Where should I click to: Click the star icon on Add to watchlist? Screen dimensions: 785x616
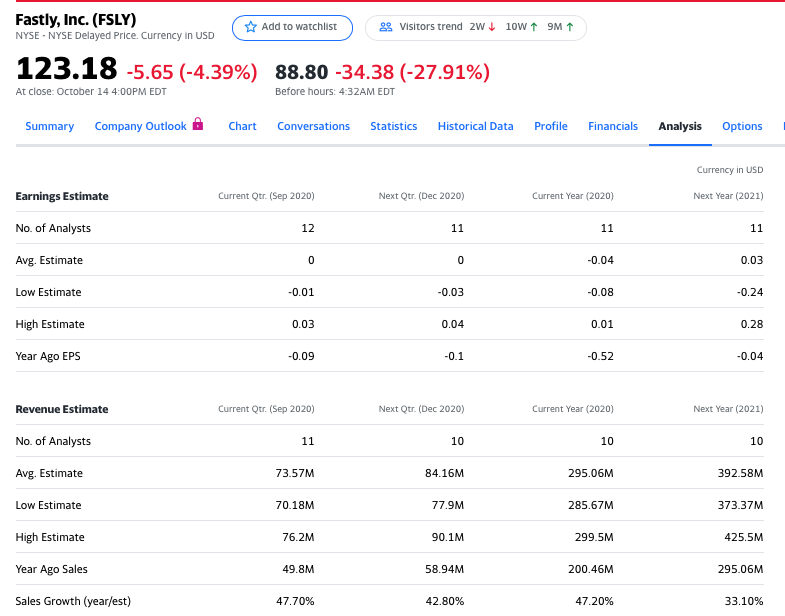coord(250,27)
